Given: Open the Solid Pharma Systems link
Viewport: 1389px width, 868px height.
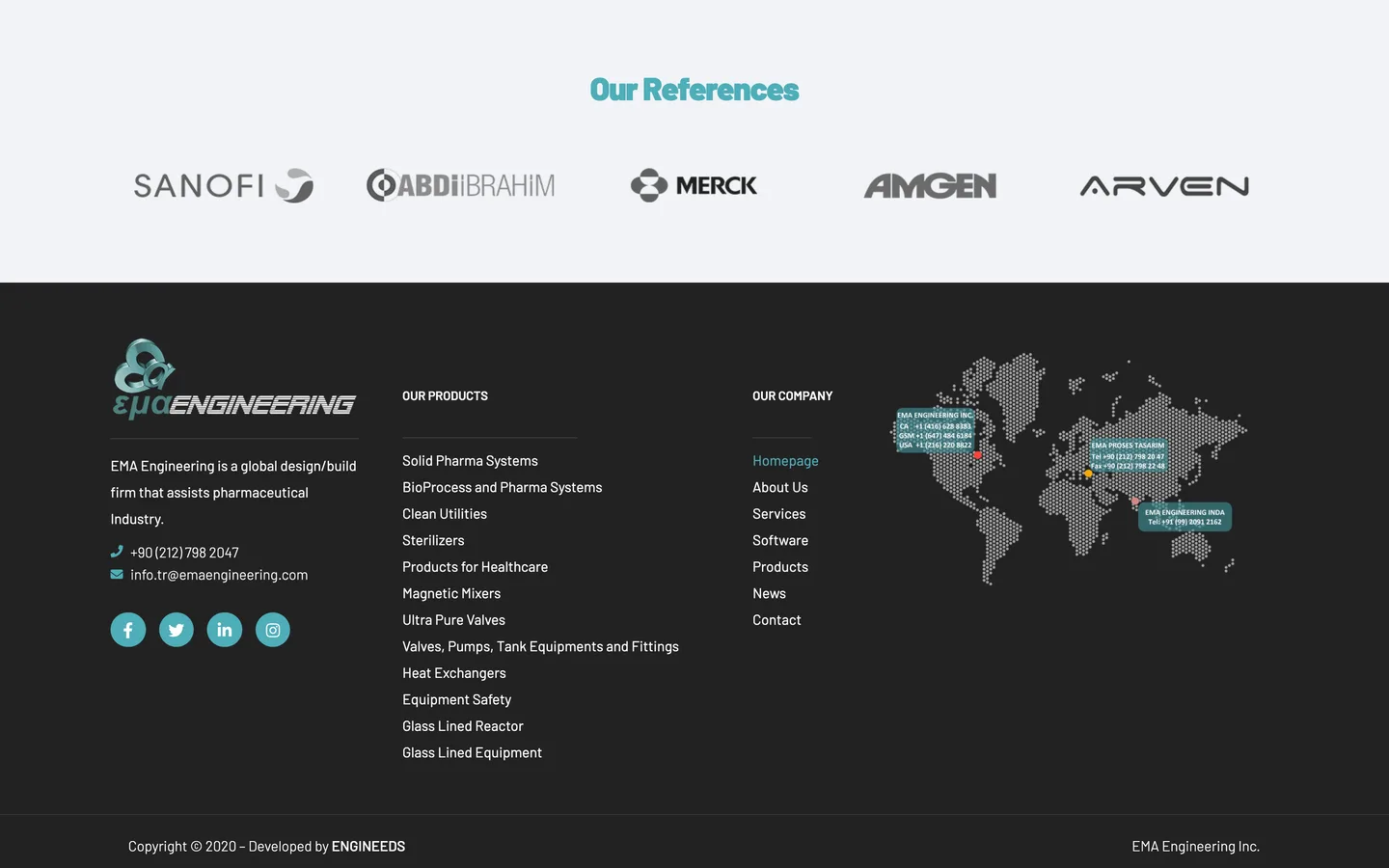Looking at the screenshot, I should click(x=470, y=461).
